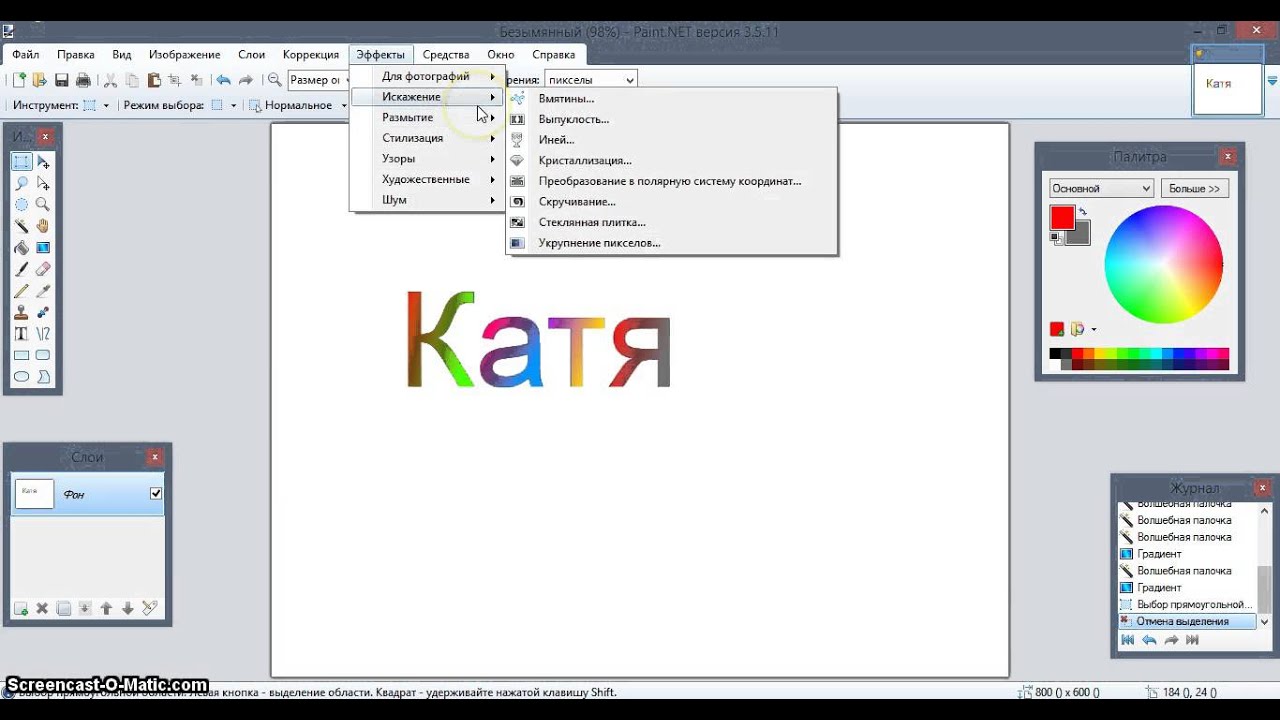This screenshot has width=1280, height=720.
Task: Select the Line/Curve tool
Action: 43,334
